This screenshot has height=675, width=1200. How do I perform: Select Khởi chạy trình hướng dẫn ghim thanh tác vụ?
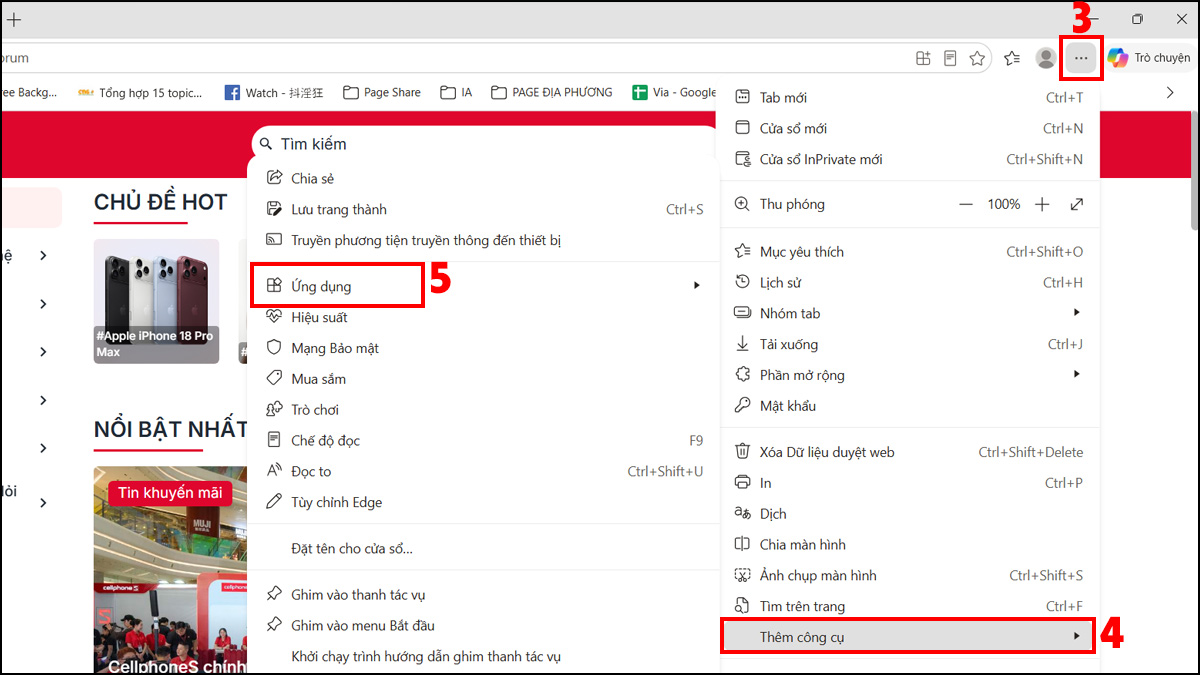click(484, 657)
